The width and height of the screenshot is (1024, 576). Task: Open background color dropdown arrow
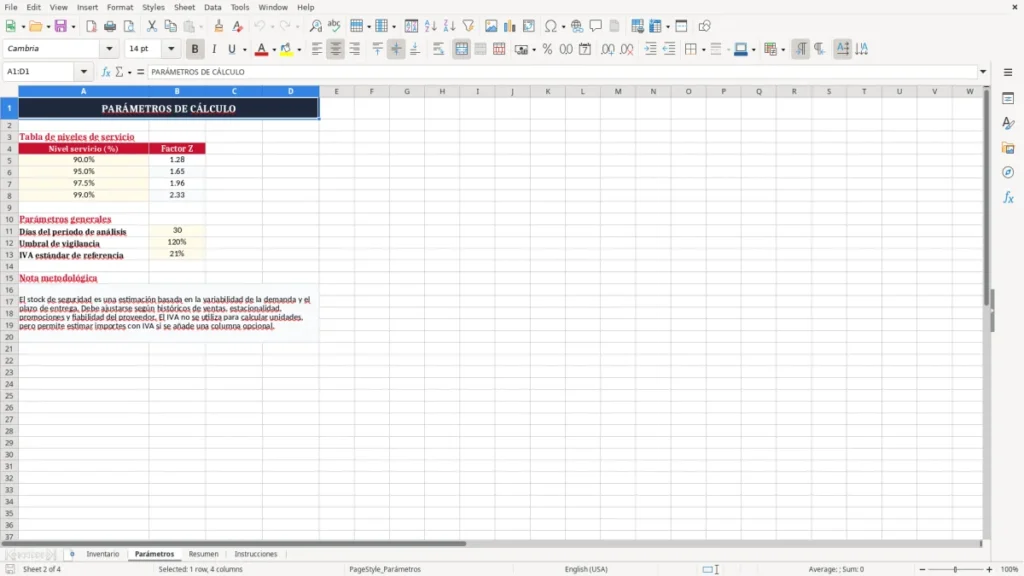tap(299, 49)
